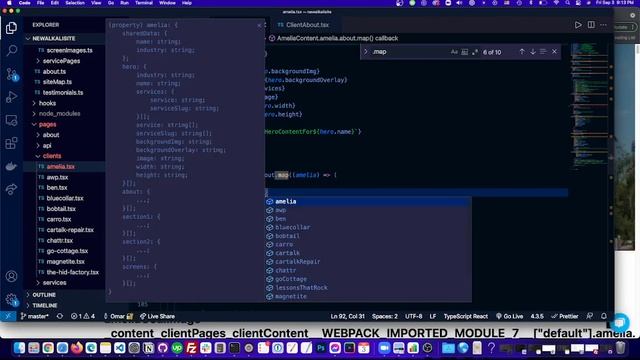Open the Selection menu in menu bar

(75, 3)
